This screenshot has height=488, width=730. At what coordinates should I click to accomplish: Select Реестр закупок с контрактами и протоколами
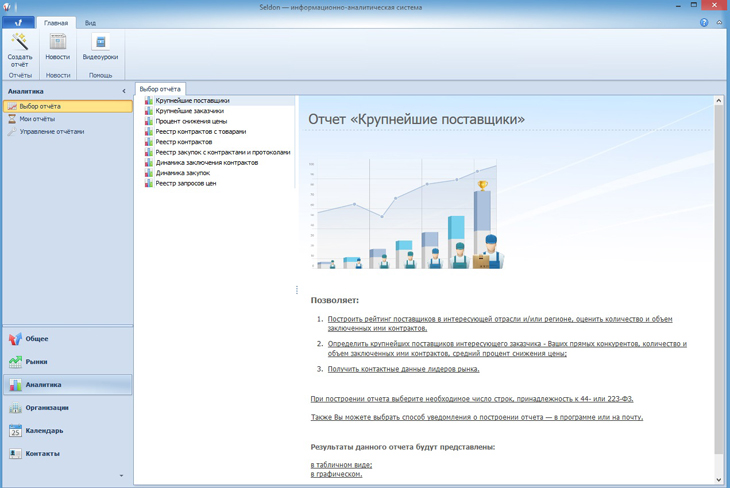click(x=223, y=152)
